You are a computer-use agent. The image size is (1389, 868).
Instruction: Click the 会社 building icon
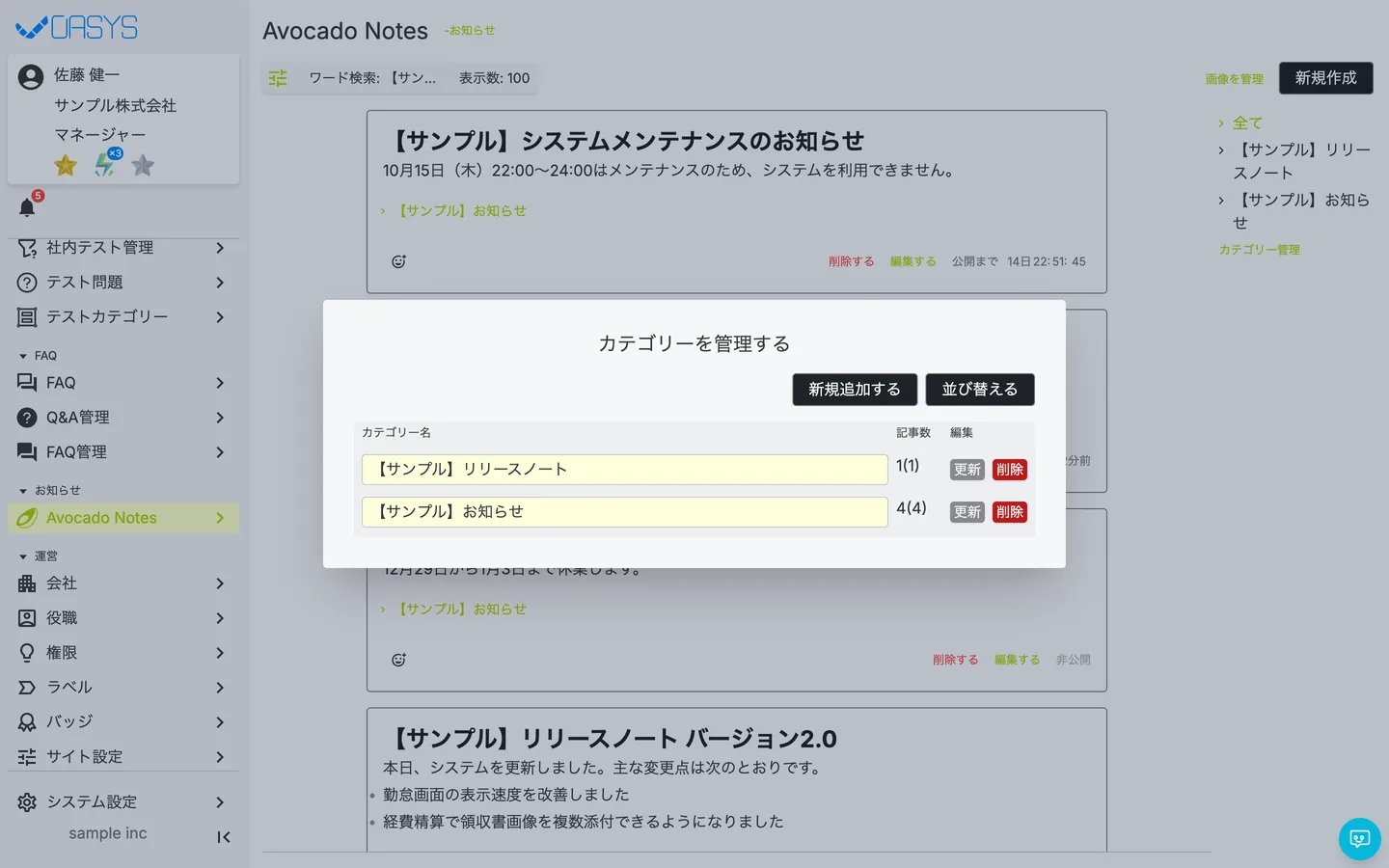point(27,583)
